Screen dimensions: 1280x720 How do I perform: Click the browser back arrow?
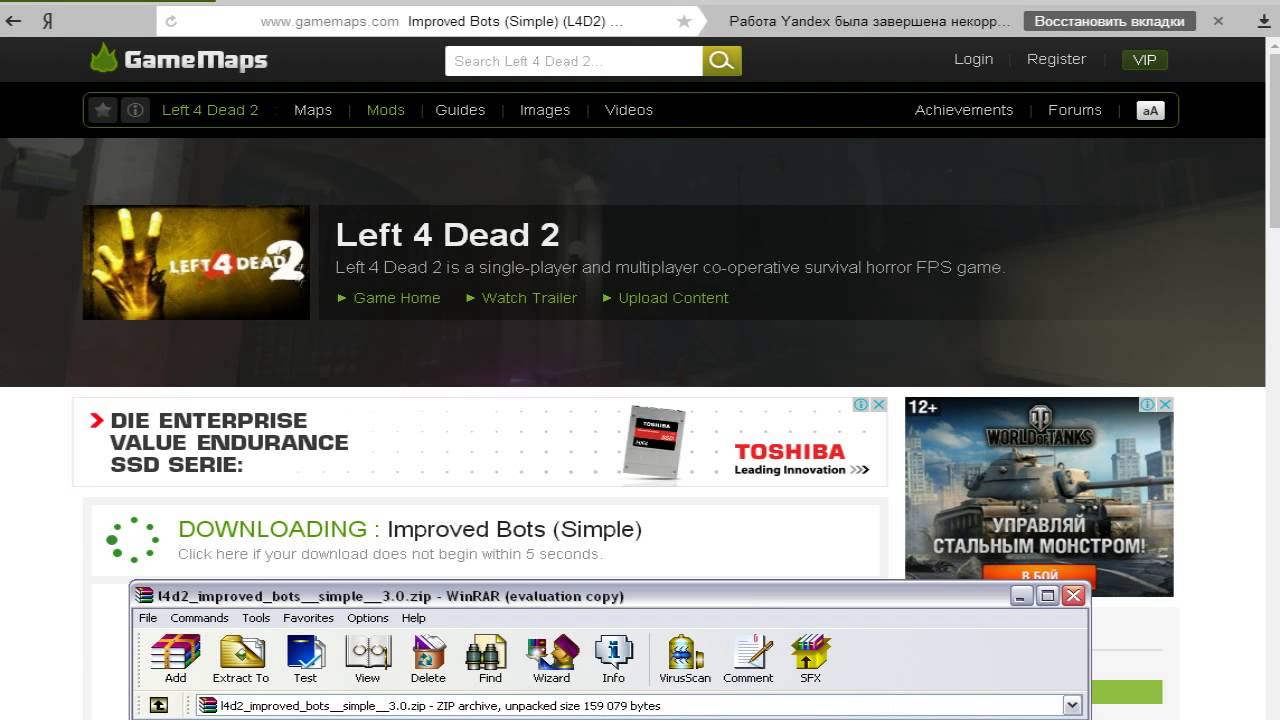pyautogui.click(x=13, y=20)
